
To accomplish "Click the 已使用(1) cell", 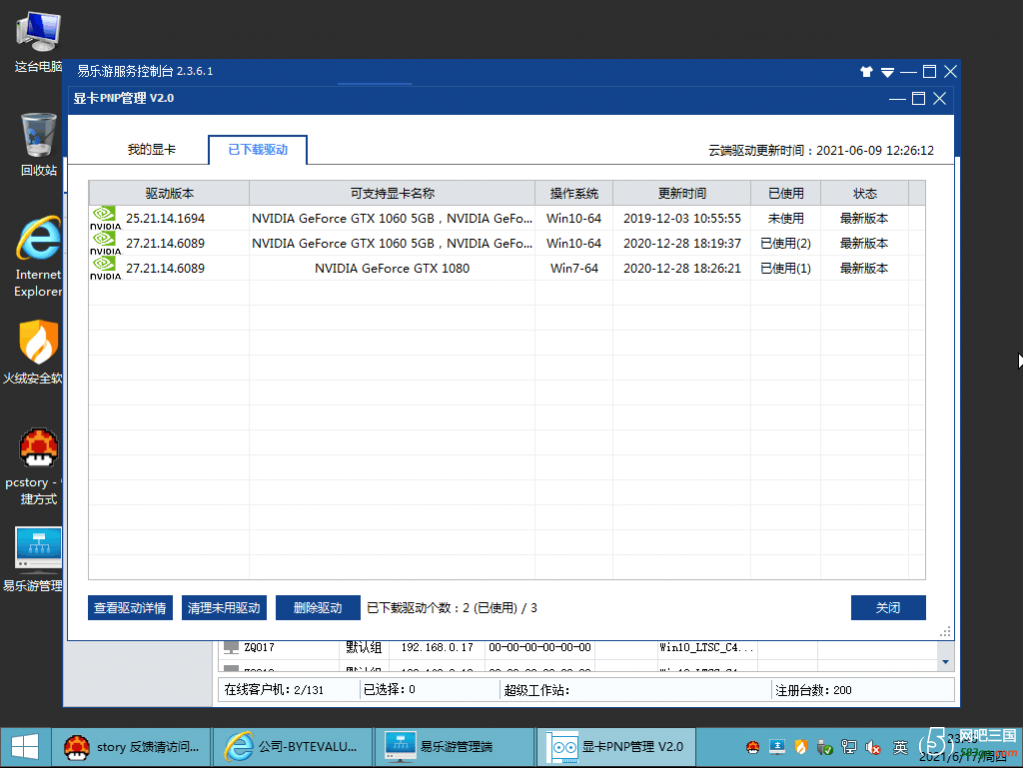I will [x=786, y=268].
